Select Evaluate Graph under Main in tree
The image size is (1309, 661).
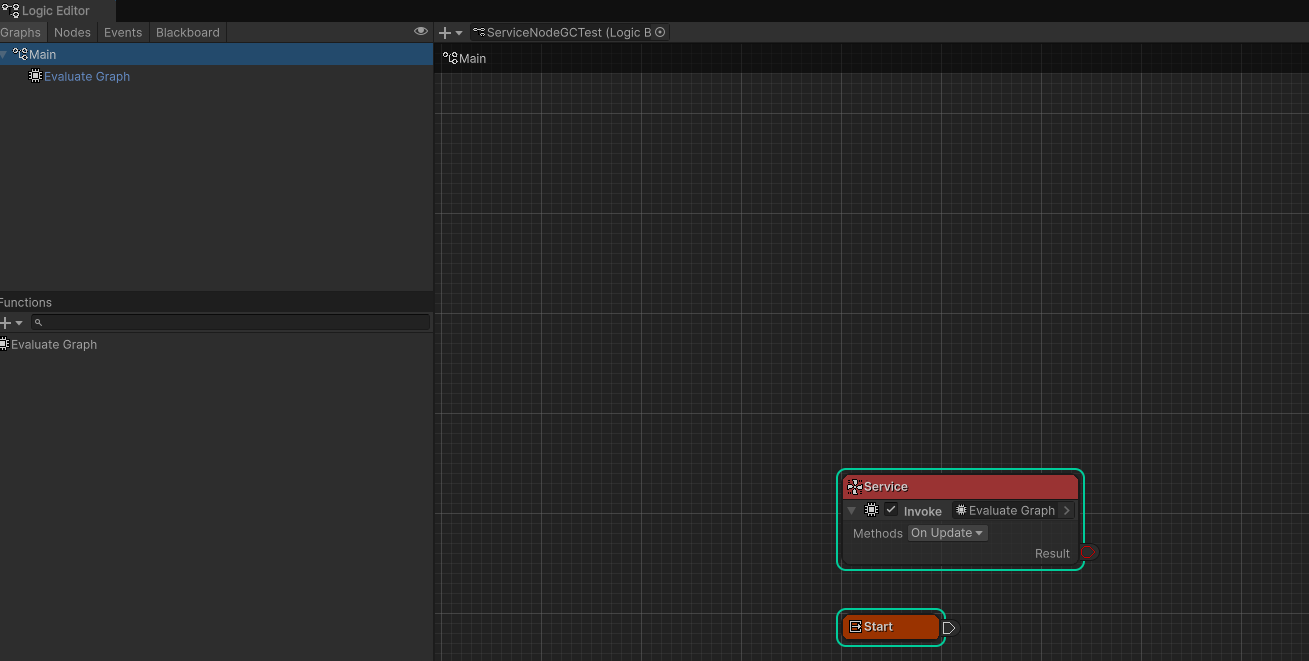pyautogui.click(x=86, y=77)
